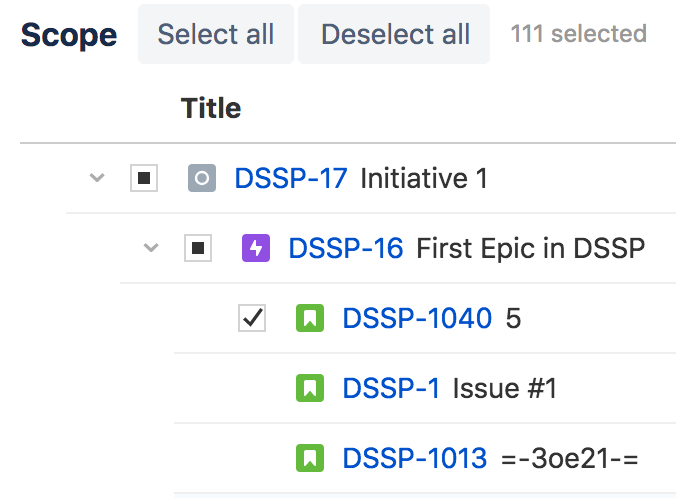Screen dimensions: 676x498
Task: Open the DSSP-1 issue link
Action: 391,388
